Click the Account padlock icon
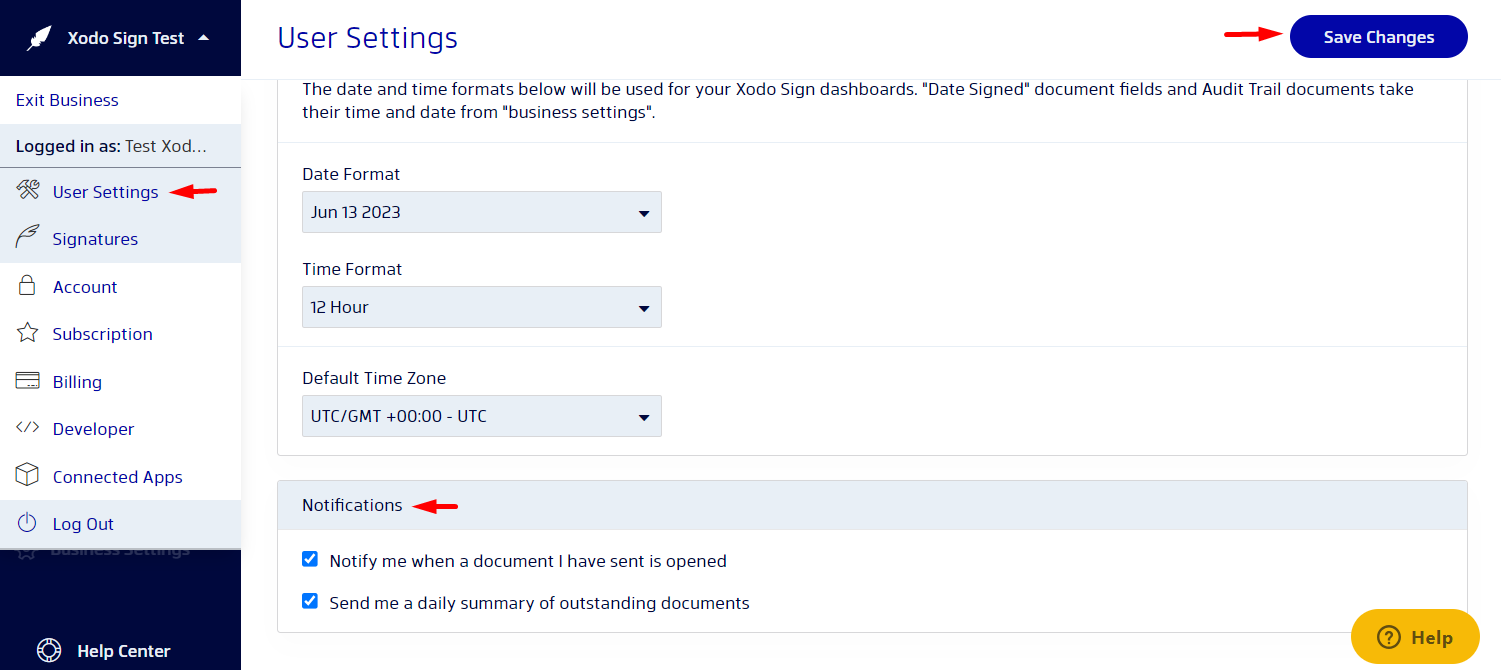The height and width of the screenshot is (670, 1501). click(x=28, y=286)
